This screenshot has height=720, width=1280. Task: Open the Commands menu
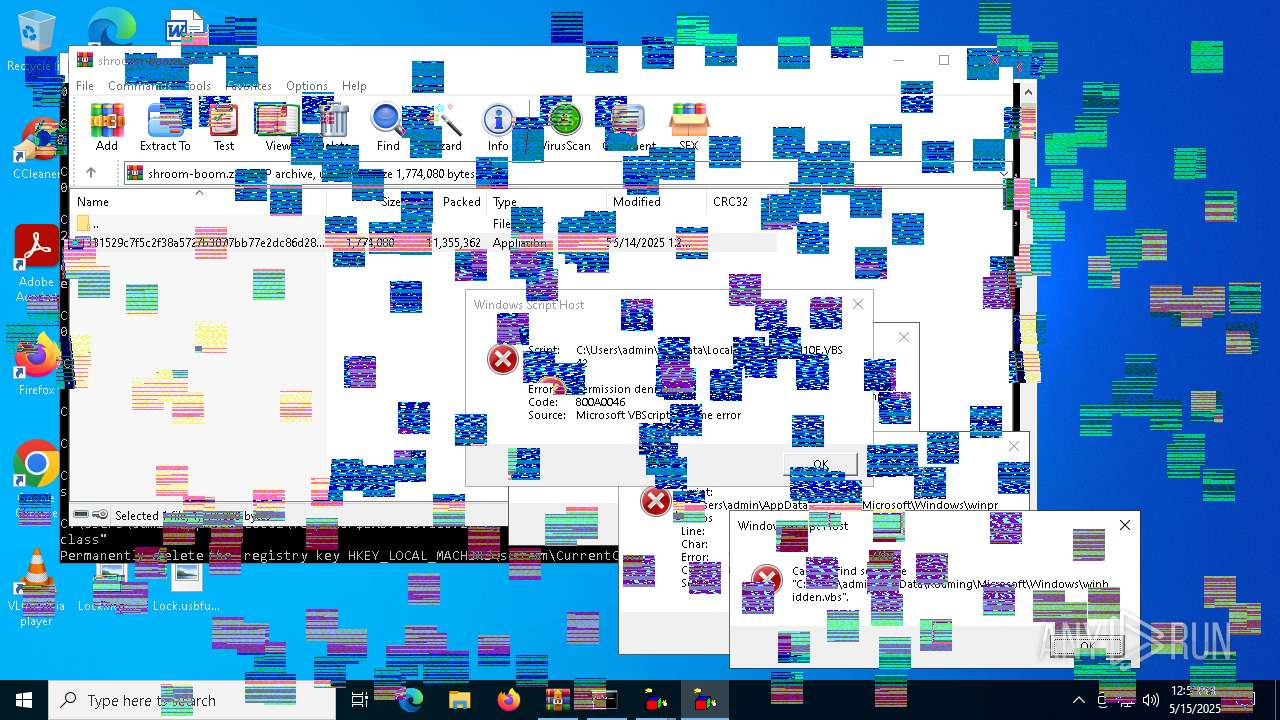point(138,86)
